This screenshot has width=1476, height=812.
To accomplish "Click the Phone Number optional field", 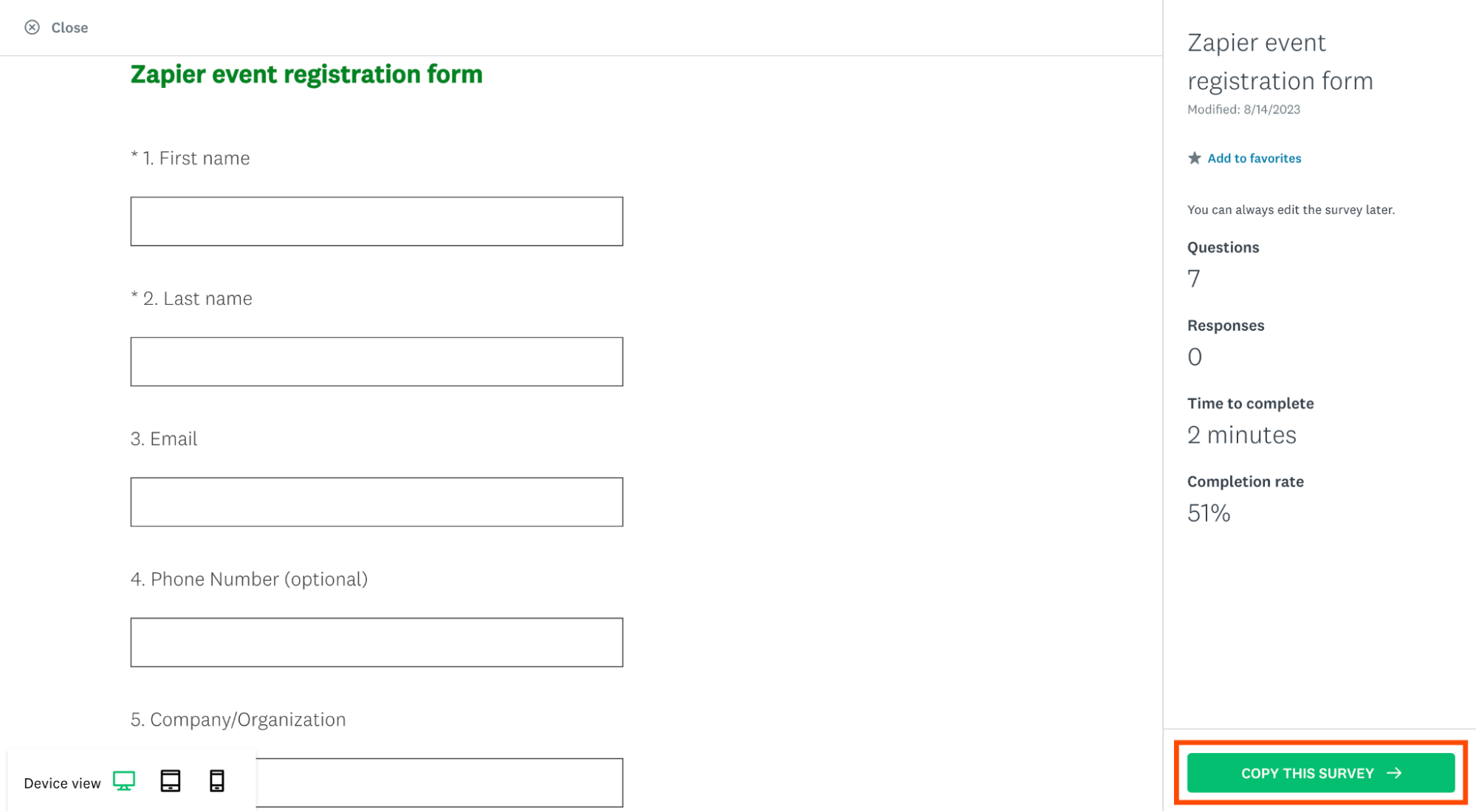I will [377, 642].
